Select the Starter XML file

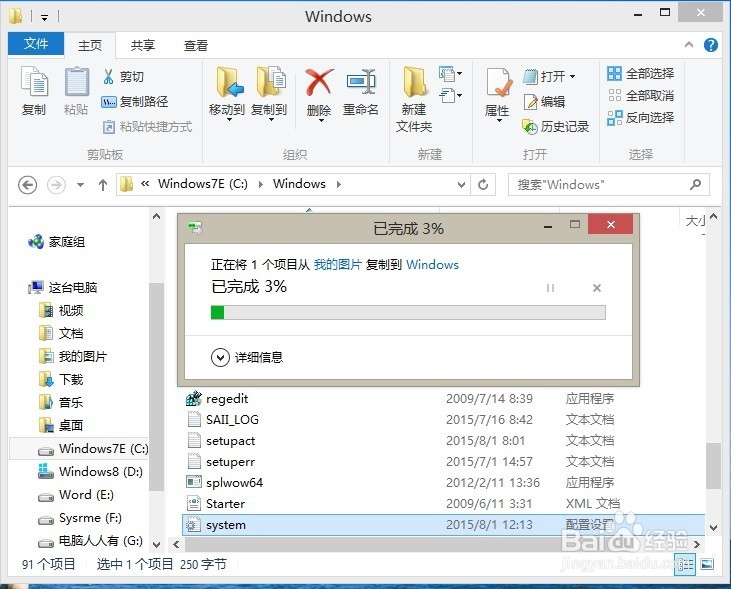pos(216,504)
